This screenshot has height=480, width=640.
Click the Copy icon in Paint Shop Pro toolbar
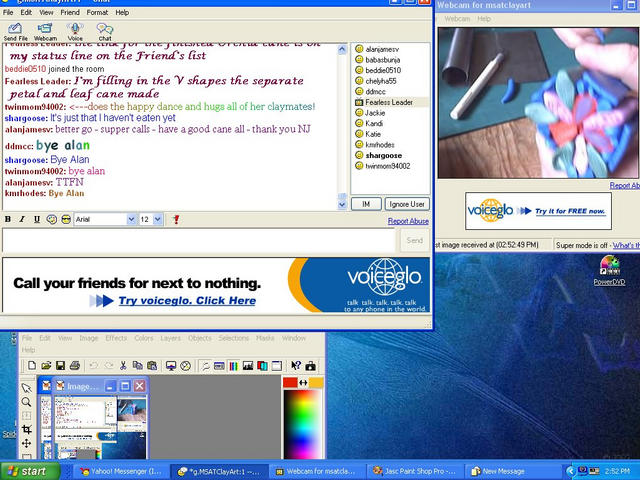point(138,366)
